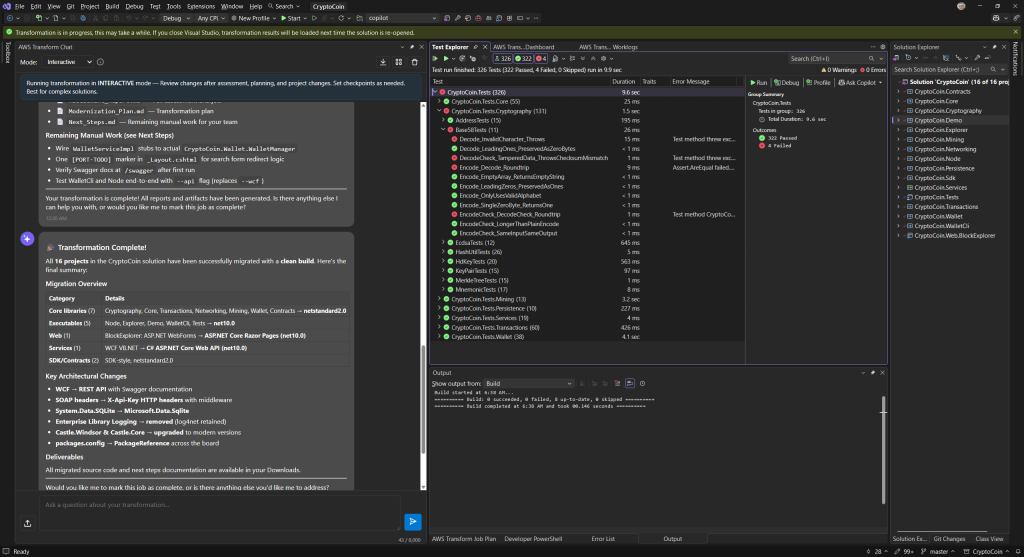Collapse all tests in Test Explorer
Viewport: 1024px width, 557px height.
point(593,59)
